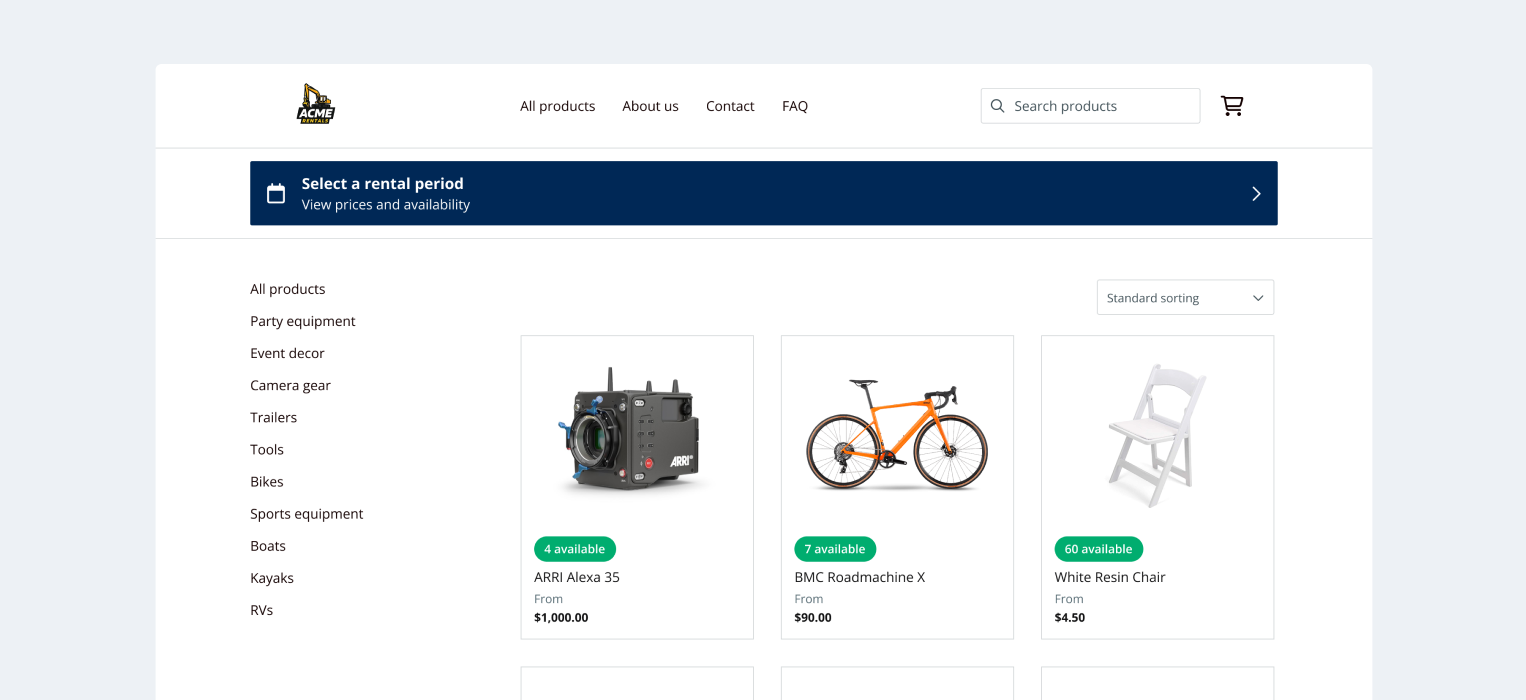Click White Resin Chair product title
1526x700 pixels.
pos(1110,577)
